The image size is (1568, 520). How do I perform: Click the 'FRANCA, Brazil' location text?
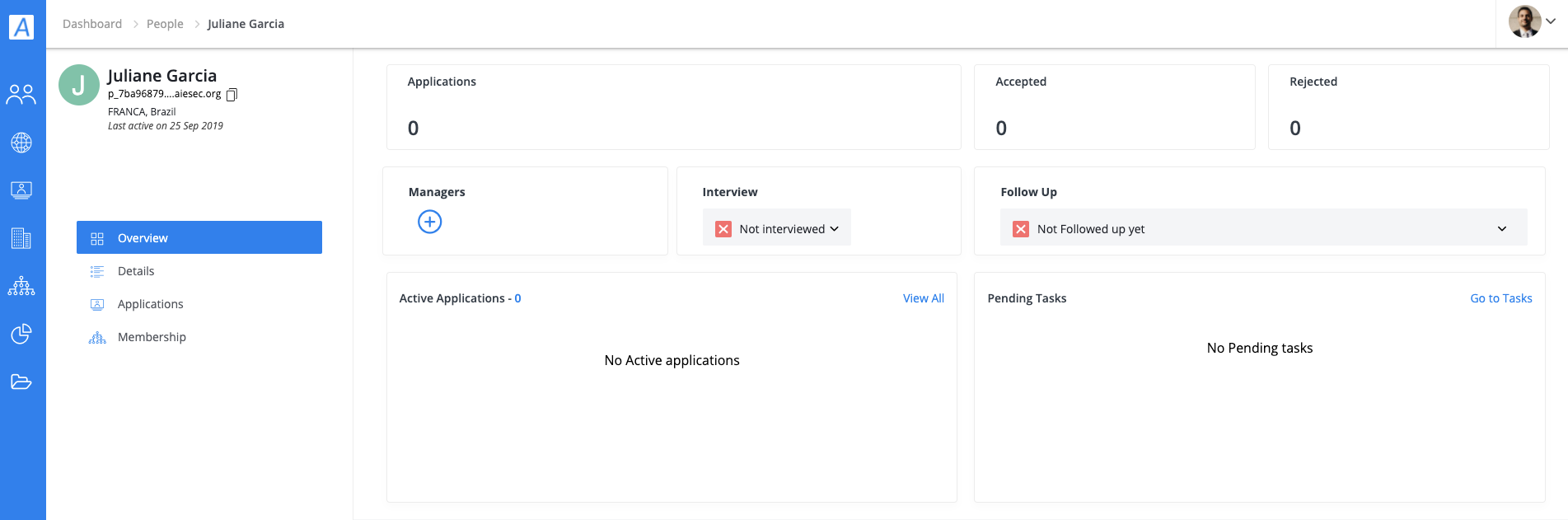coord(142,111)
